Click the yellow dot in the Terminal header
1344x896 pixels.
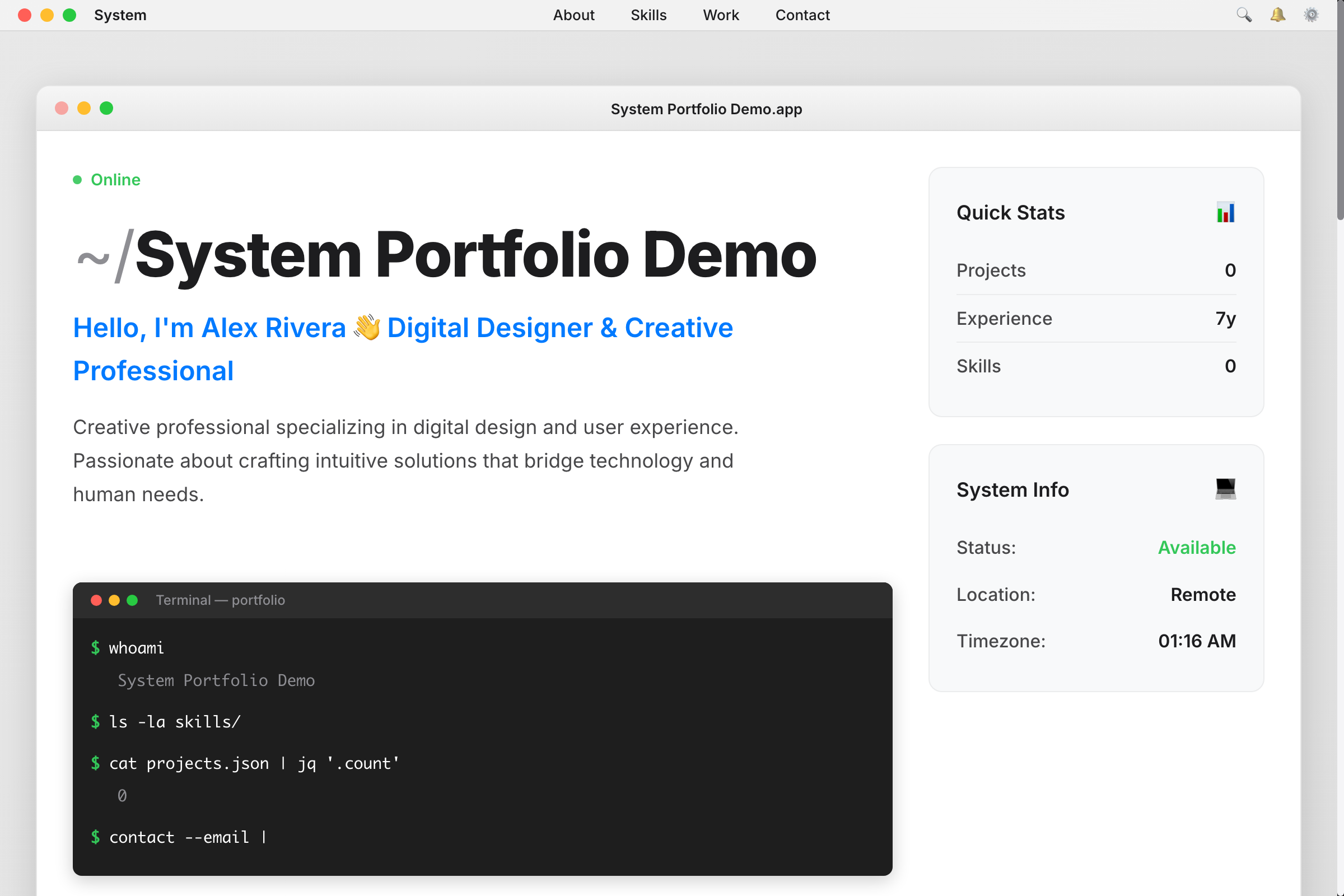coord(114,600)
